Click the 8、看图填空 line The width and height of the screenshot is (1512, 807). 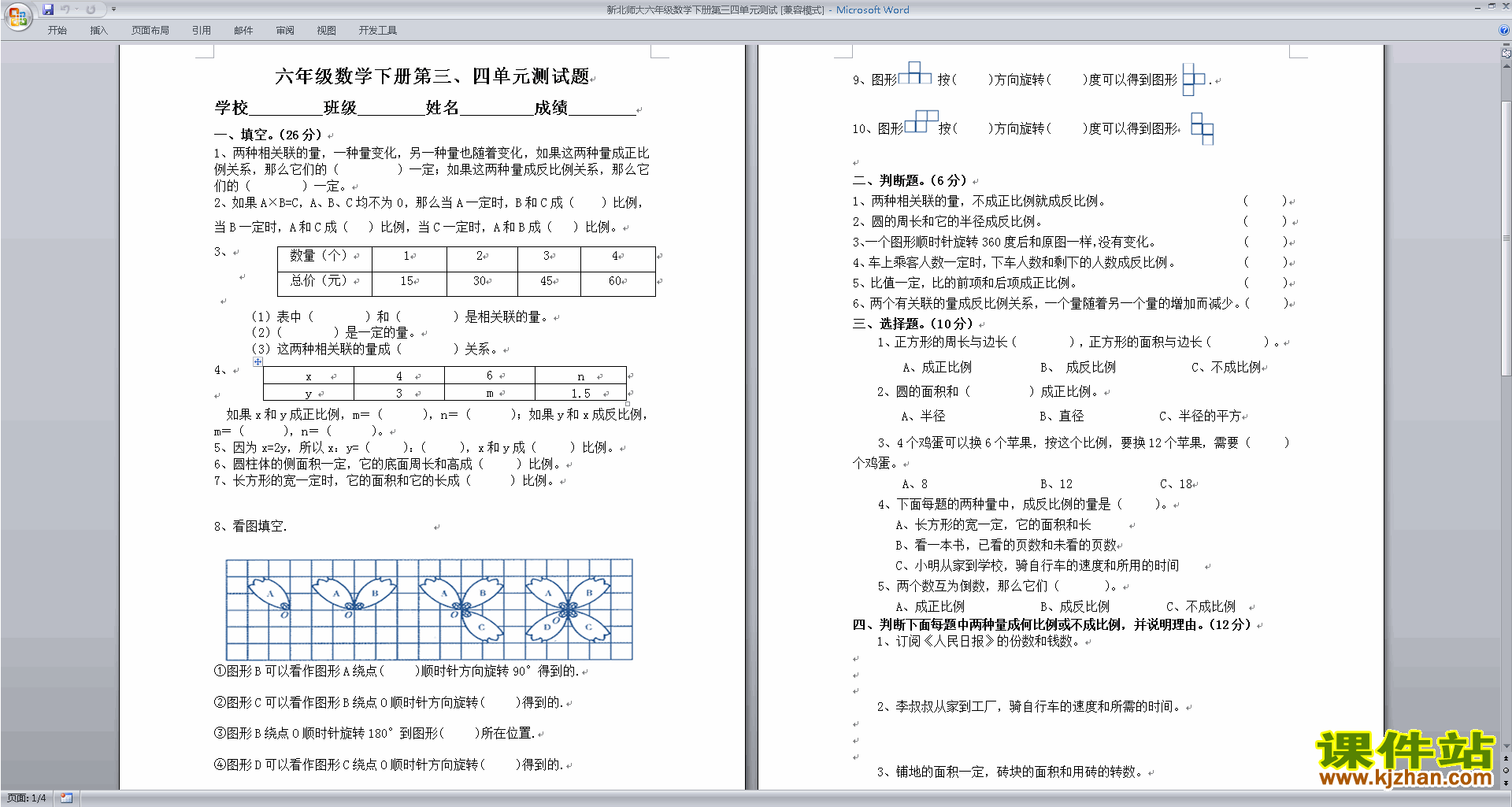point(250,526)
